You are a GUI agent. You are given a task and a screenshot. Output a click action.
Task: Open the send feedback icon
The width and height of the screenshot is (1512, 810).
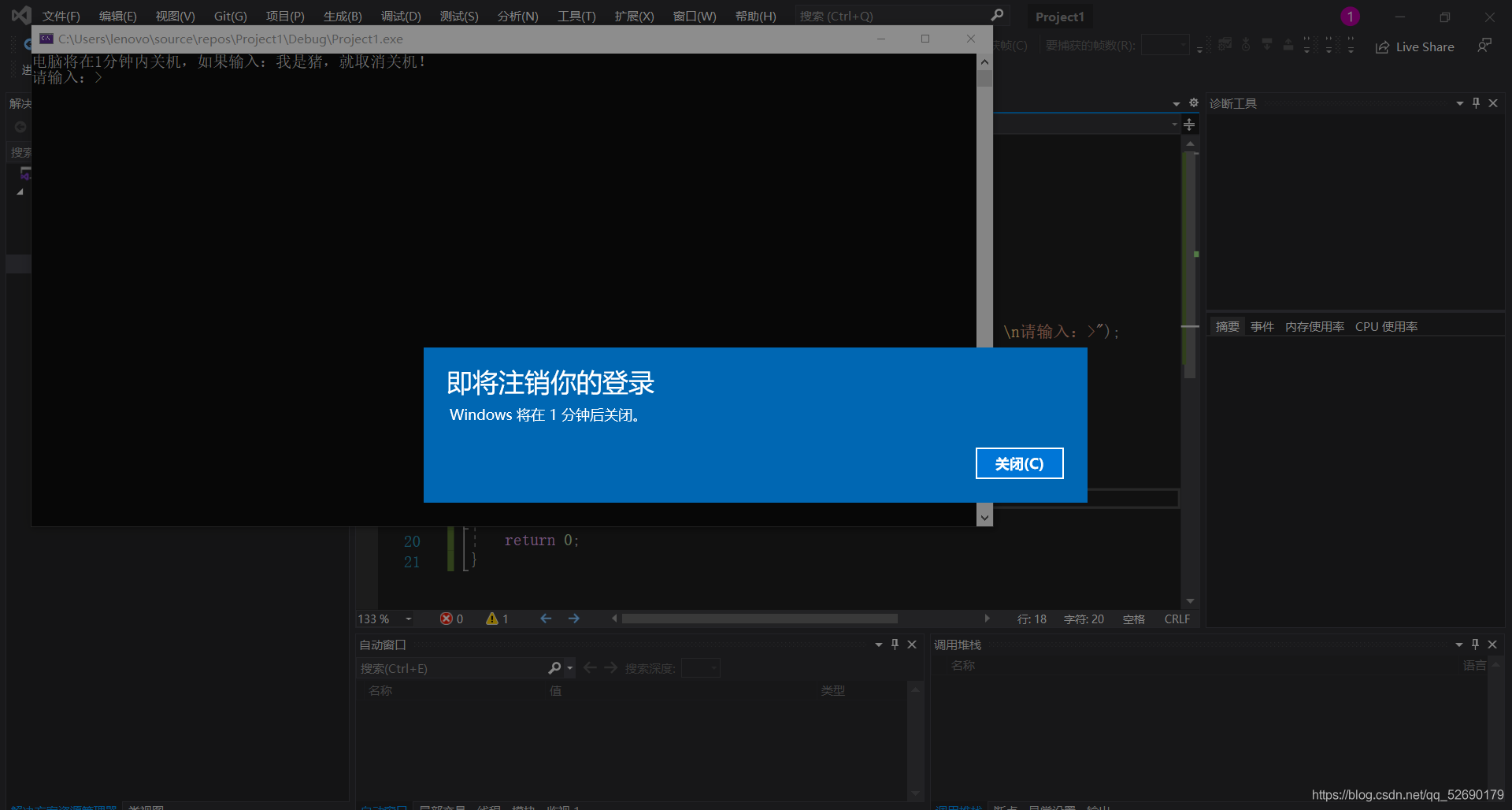click(1484, 46)
